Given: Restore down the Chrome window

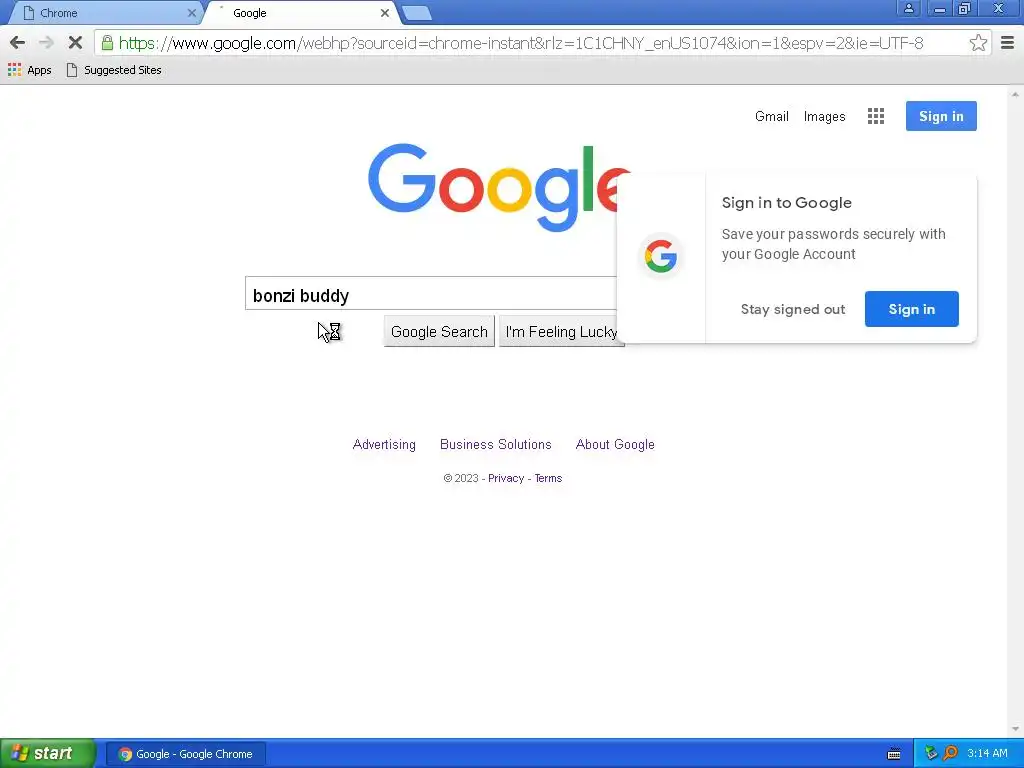Looking at the screenshot, I should (x=964, y=8).
